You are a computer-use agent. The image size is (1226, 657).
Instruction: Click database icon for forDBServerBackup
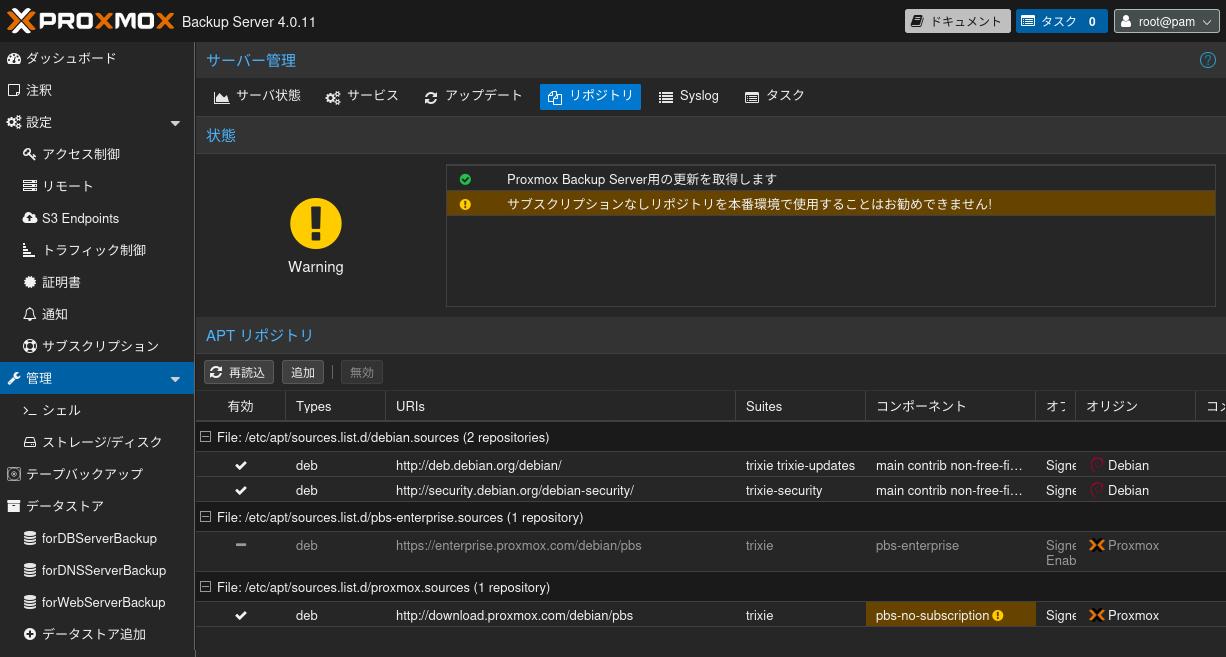pyautogui.click(x=30, y=538)
